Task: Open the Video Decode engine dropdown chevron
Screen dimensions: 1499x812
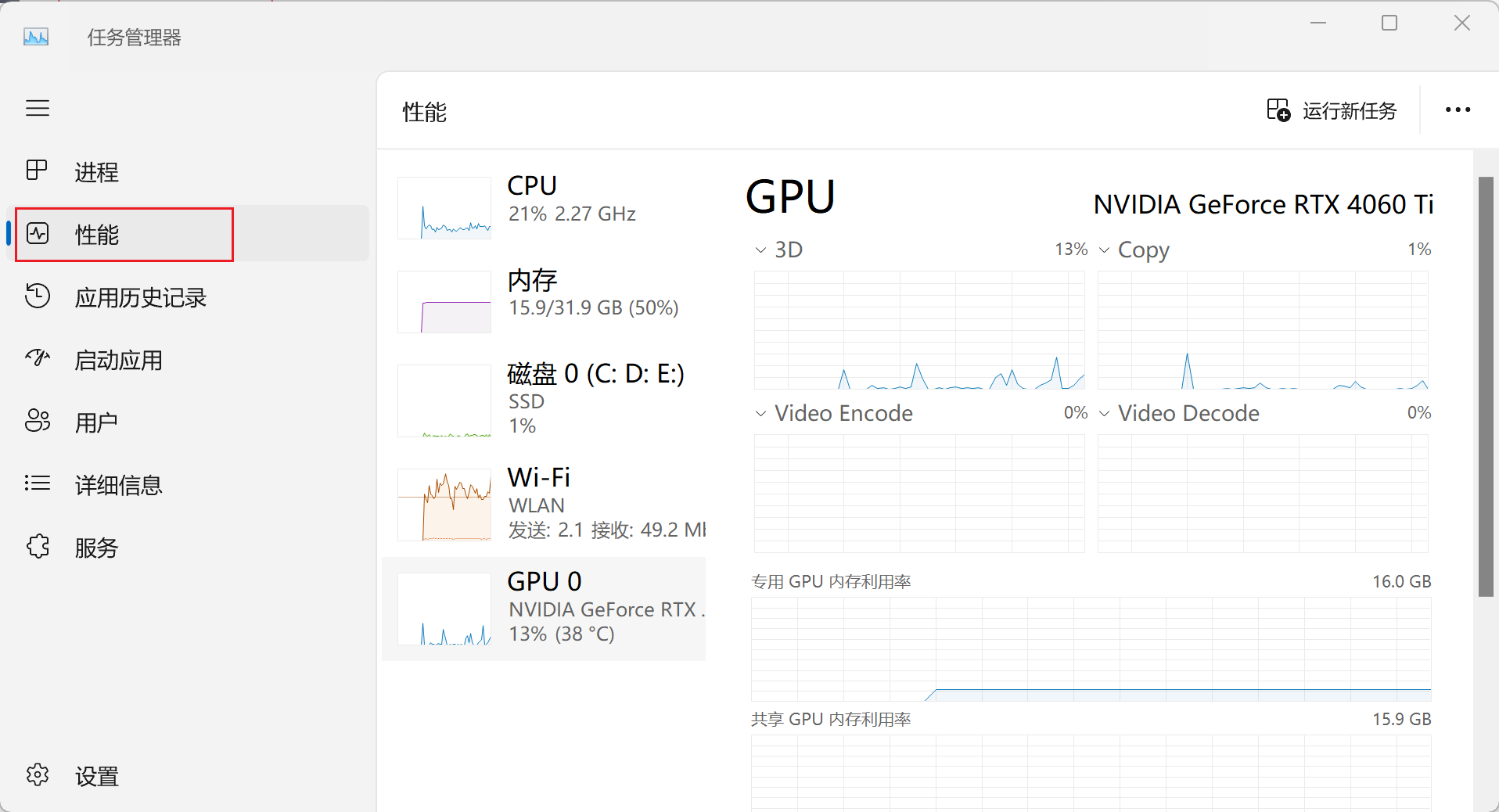Action: click(1105, 413)
